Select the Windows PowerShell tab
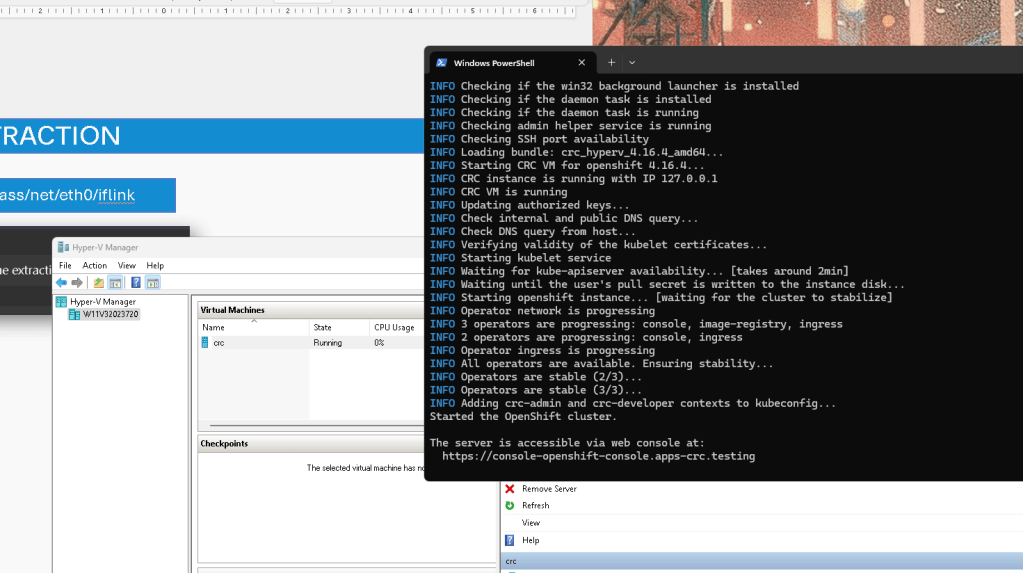1023x573 pixels. tap(512, 63)
